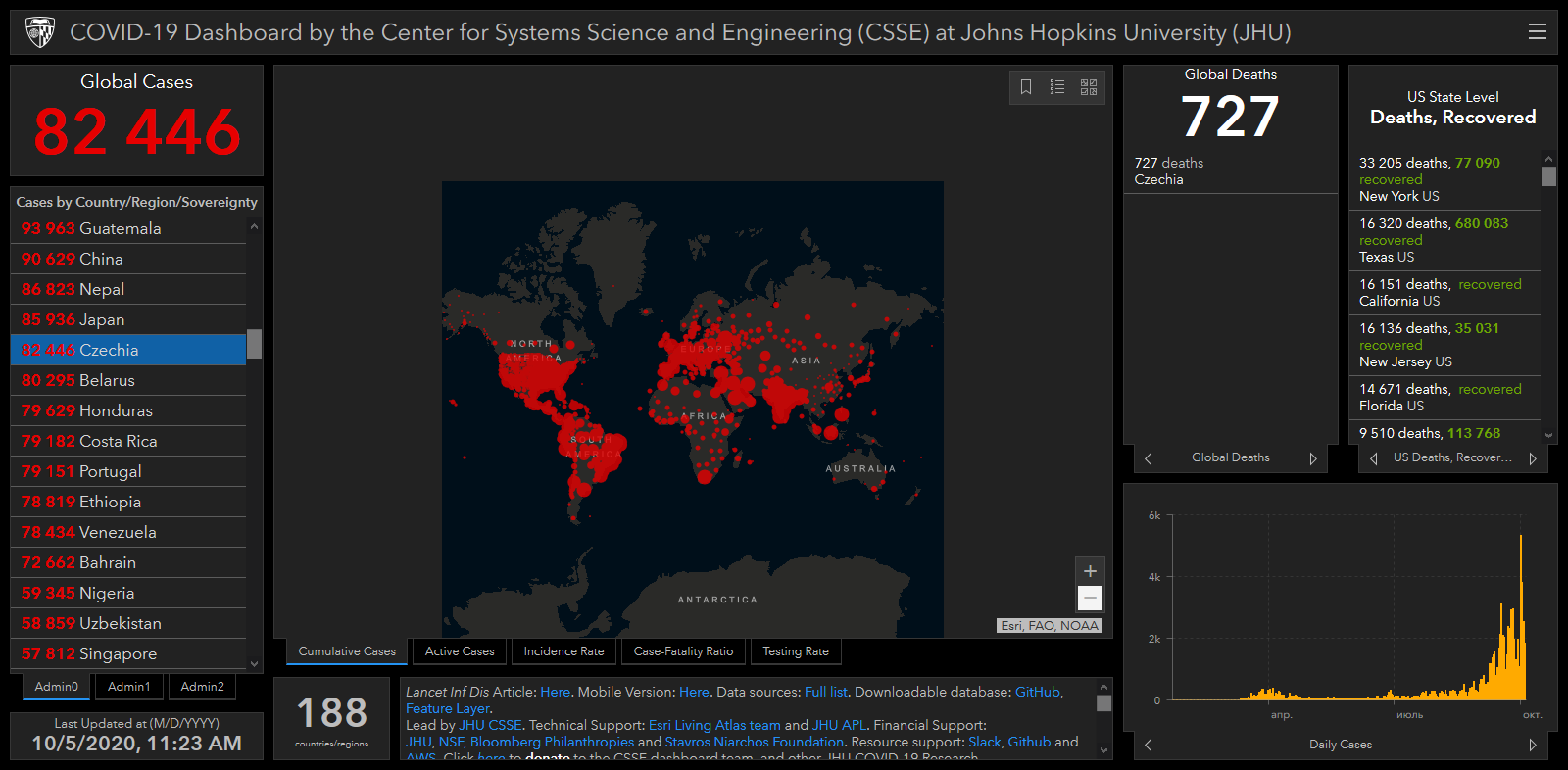Open the Full list data sources link
This screenshot has height=770, width=1568.
point(826,692)
